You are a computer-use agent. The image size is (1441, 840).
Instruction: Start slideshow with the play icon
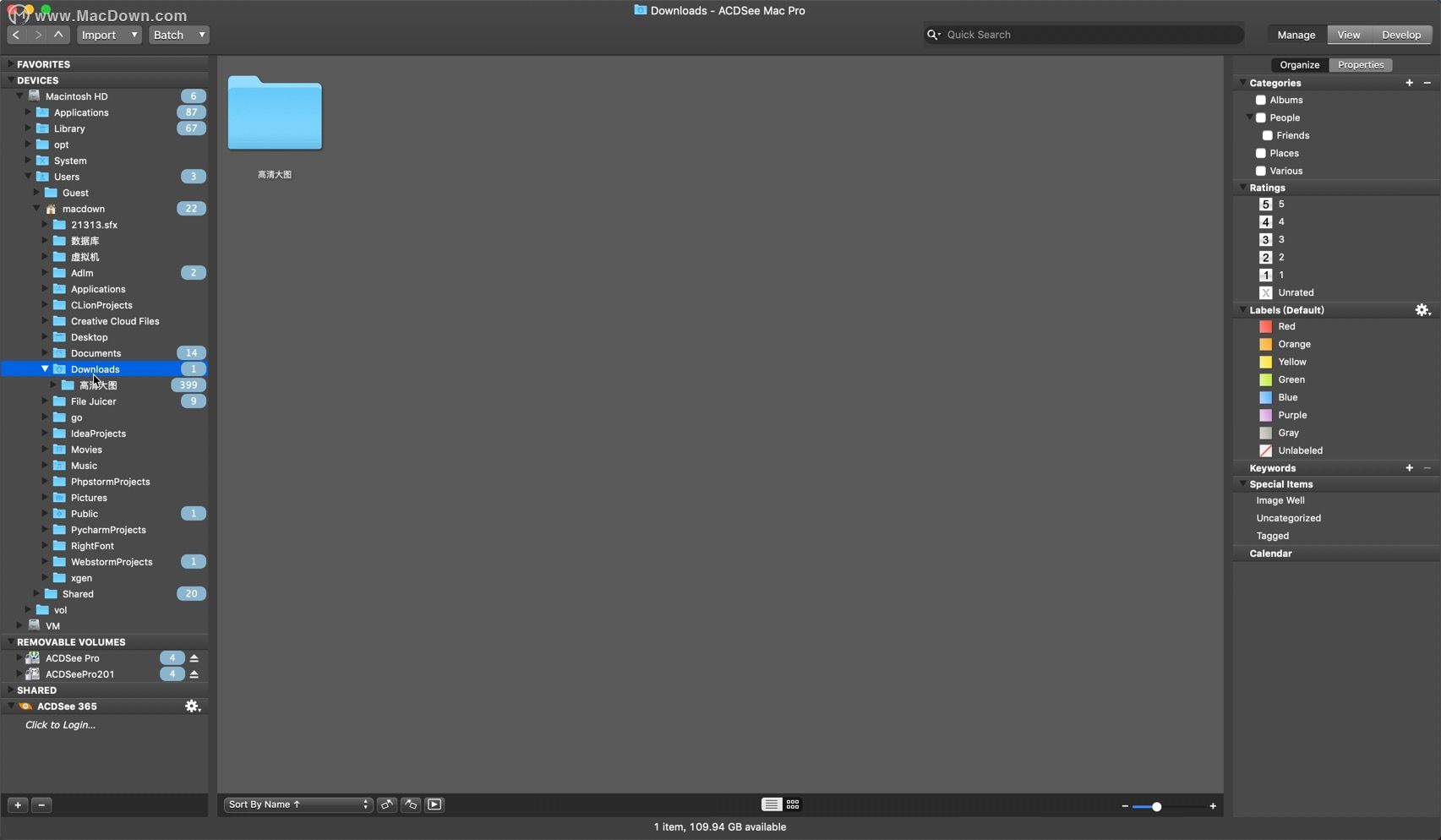point(434,805)
